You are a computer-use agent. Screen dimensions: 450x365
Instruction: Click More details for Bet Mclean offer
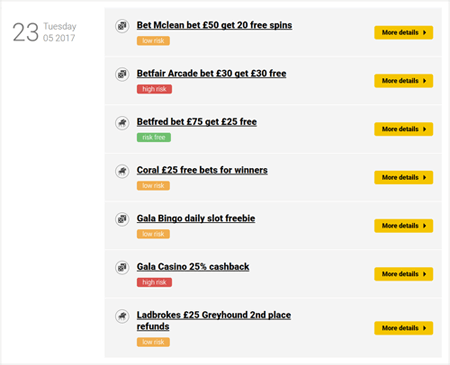point(404,33)
